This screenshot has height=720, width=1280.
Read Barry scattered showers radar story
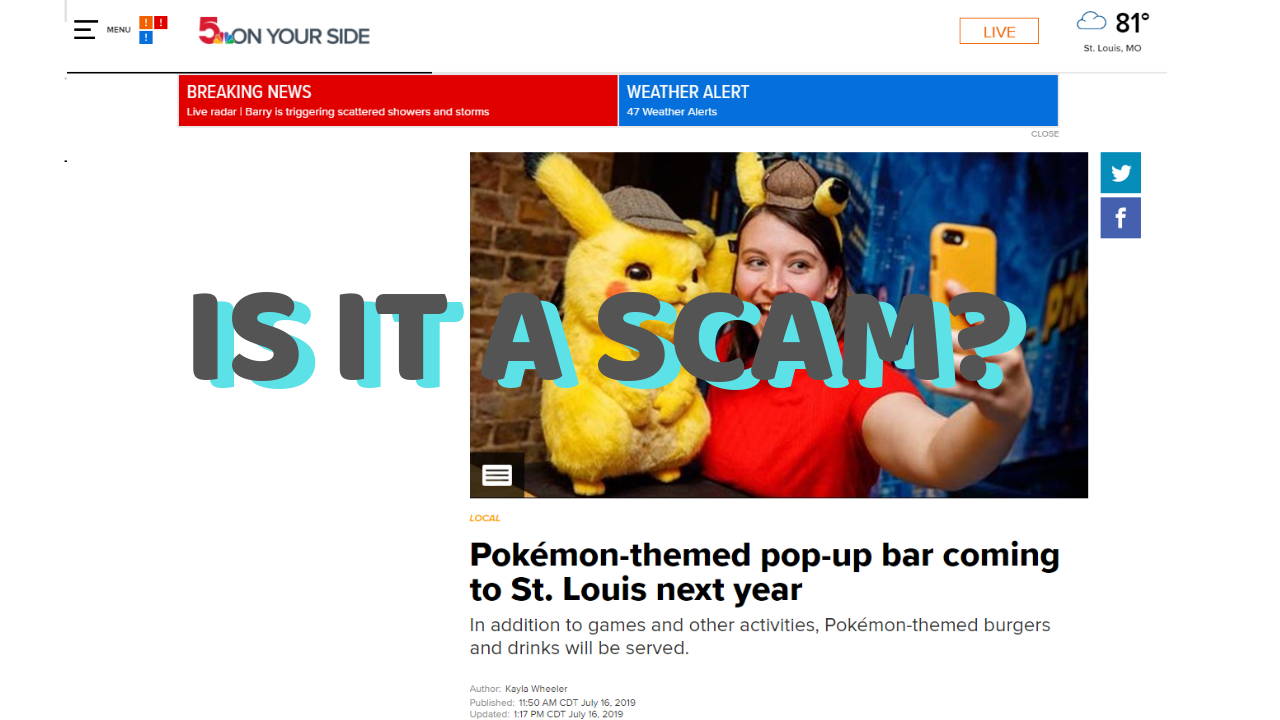point(338,112)
